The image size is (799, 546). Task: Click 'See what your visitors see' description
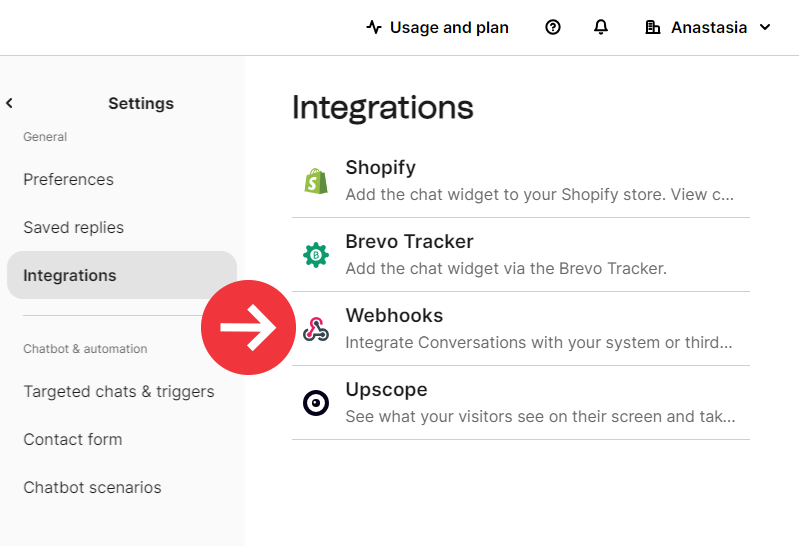click(540, 417)
